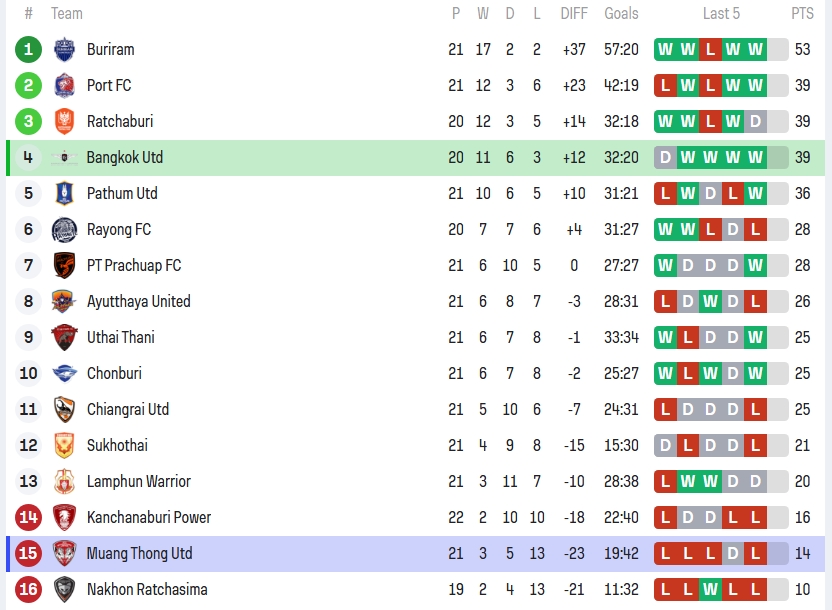
Task: Click the PT Prachuap FC crest
Action: [x=64, y=265]
